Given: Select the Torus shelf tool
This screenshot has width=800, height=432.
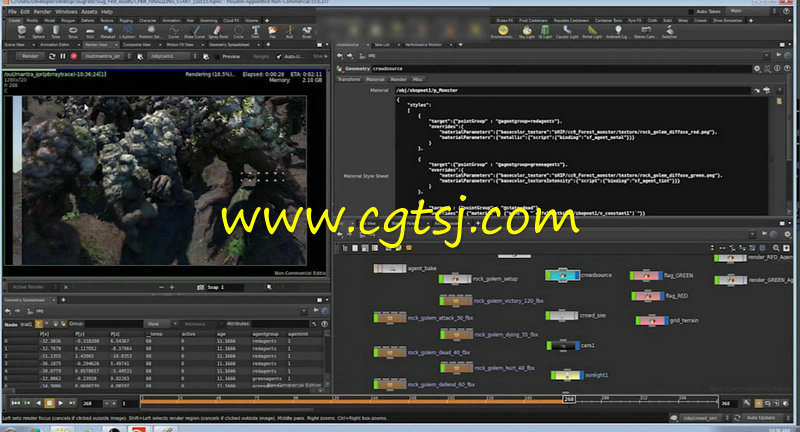Looking at the screenshot, I should [x=73, y=32].
